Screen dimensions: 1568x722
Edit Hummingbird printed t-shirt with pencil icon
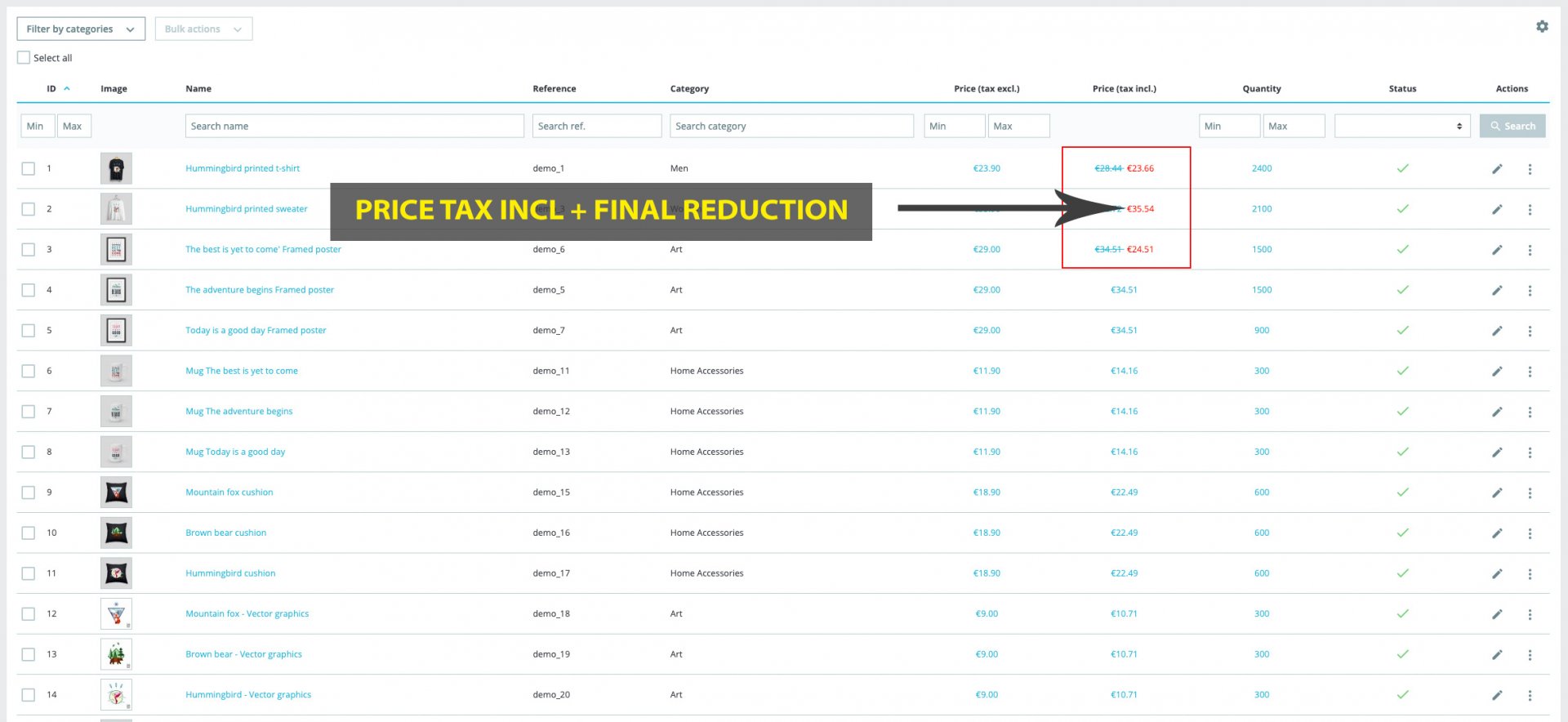(x=1497, y=169)
